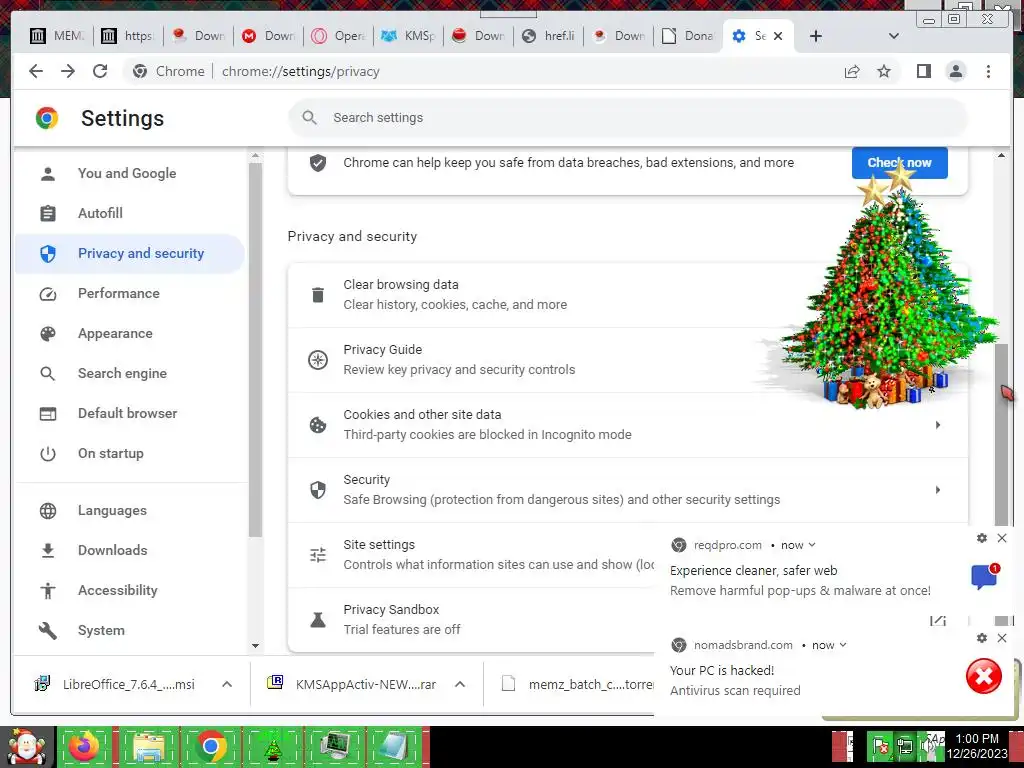
Task: Open Clear browsing data
Action: (628, 295)
